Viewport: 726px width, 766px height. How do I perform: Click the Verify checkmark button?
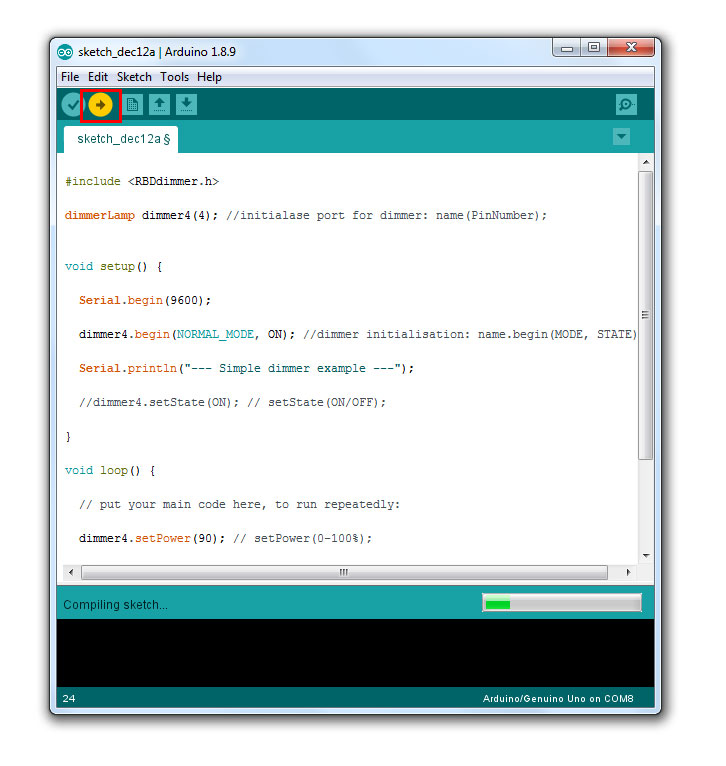point(73,105)
